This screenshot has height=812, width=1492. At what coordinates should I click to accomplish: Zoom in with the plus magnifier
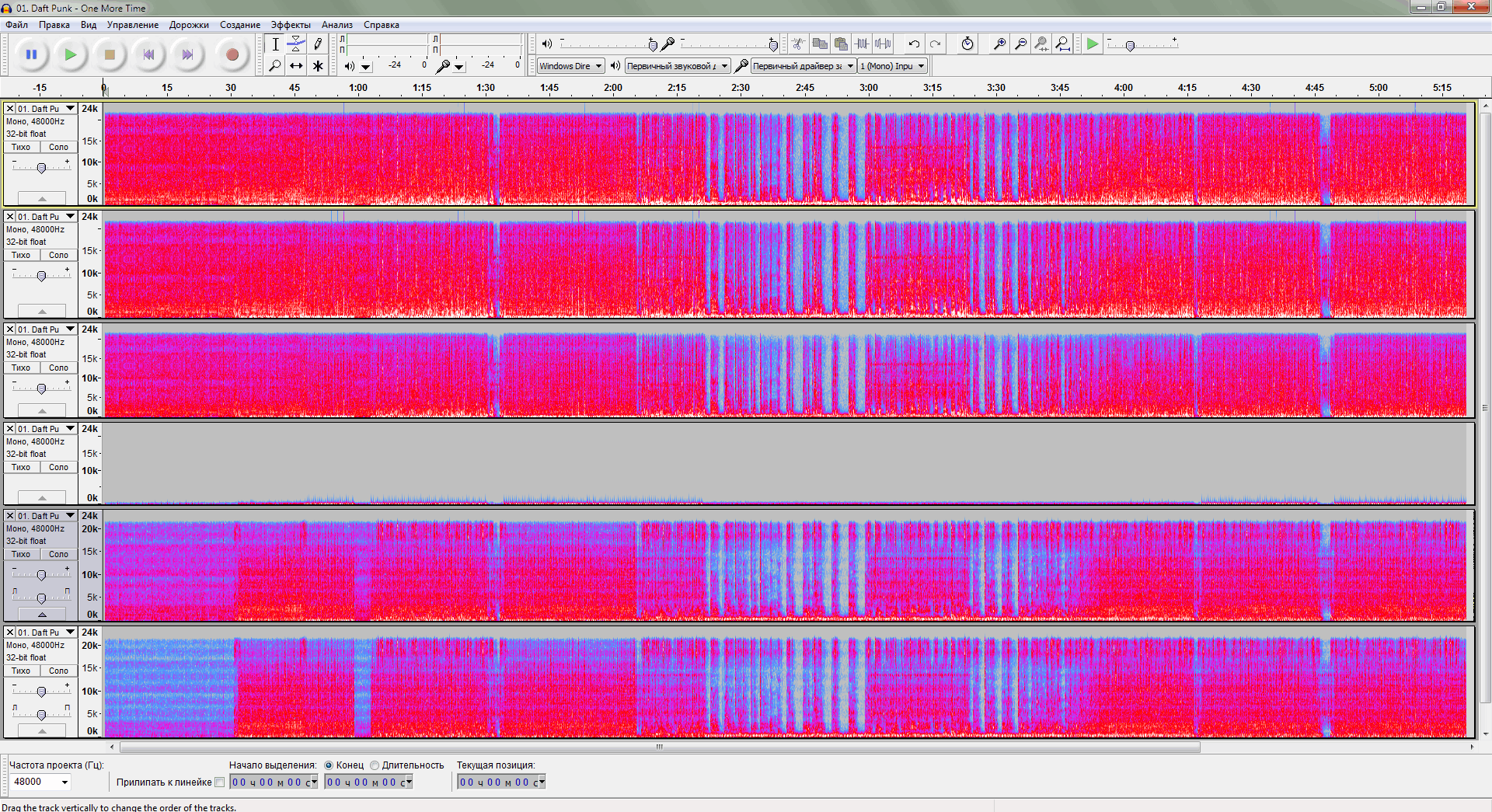[1000, 44]
